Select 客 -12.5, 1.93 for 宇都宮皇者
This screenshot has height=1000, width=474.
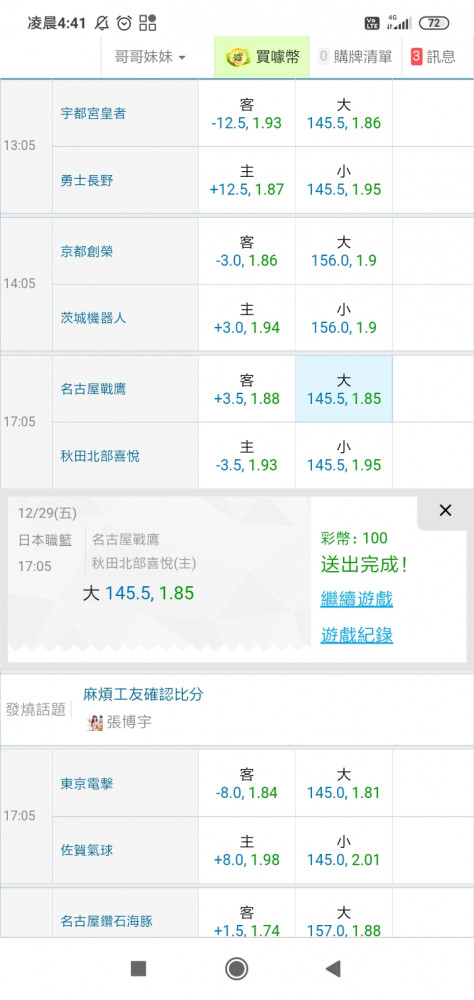coord(247,114)
